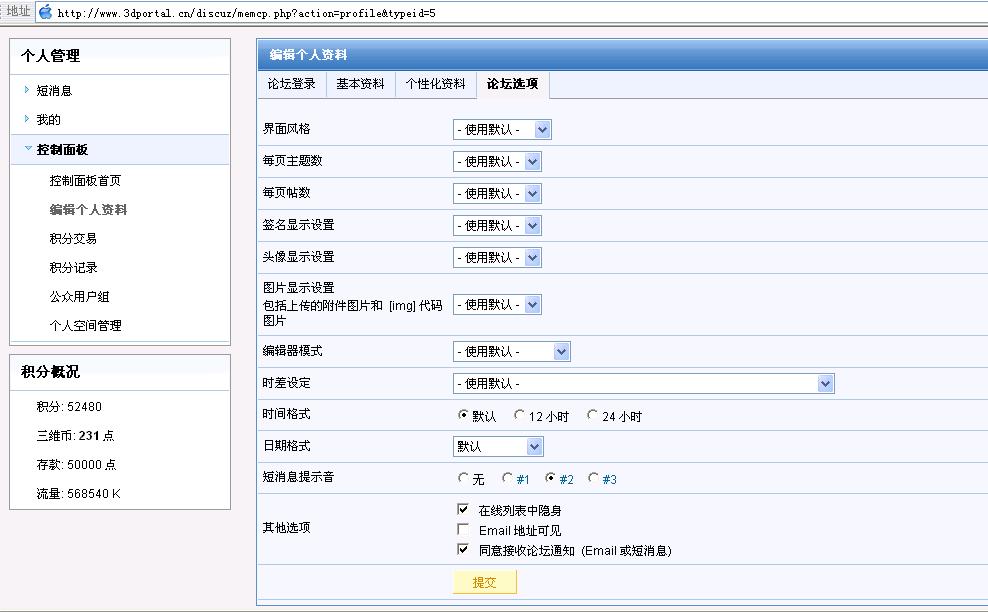This screenshot has height=612, width=988.
Task: Select 无 for message alert sound
Action: pos(462,478)
